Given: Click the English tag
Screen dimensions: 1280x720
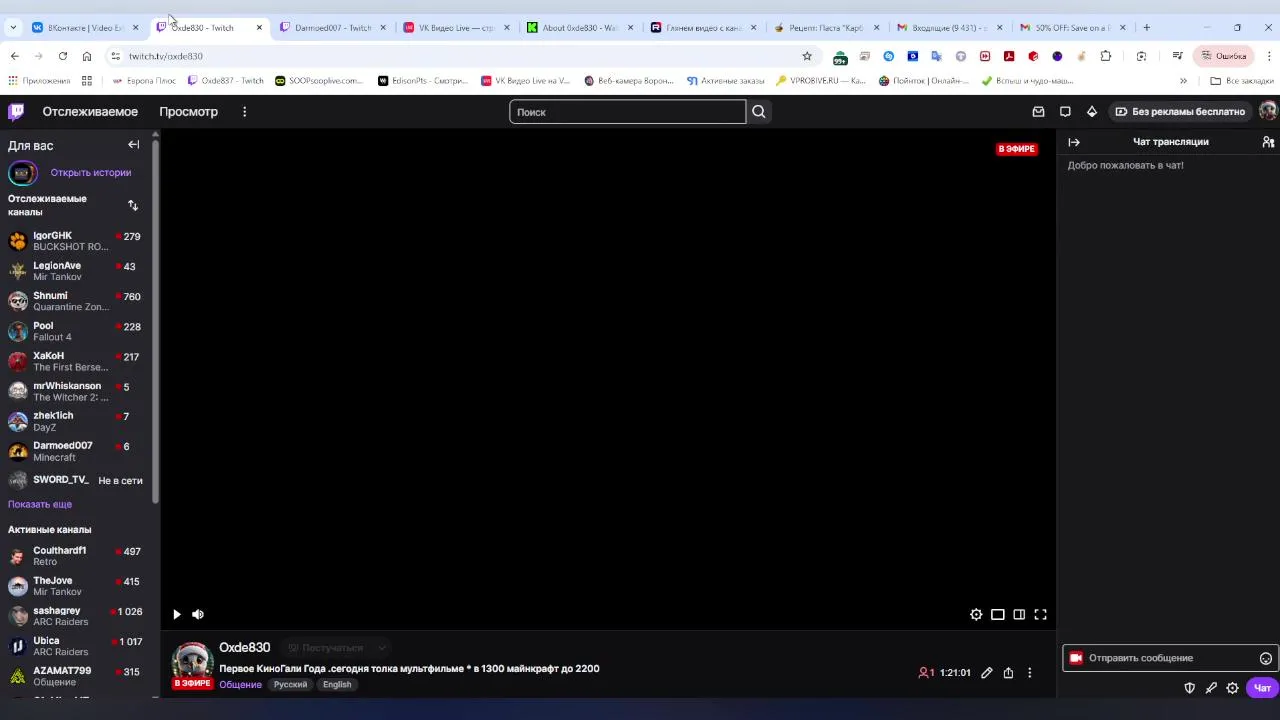Looking at the screenshot, I should pos(337,685).
